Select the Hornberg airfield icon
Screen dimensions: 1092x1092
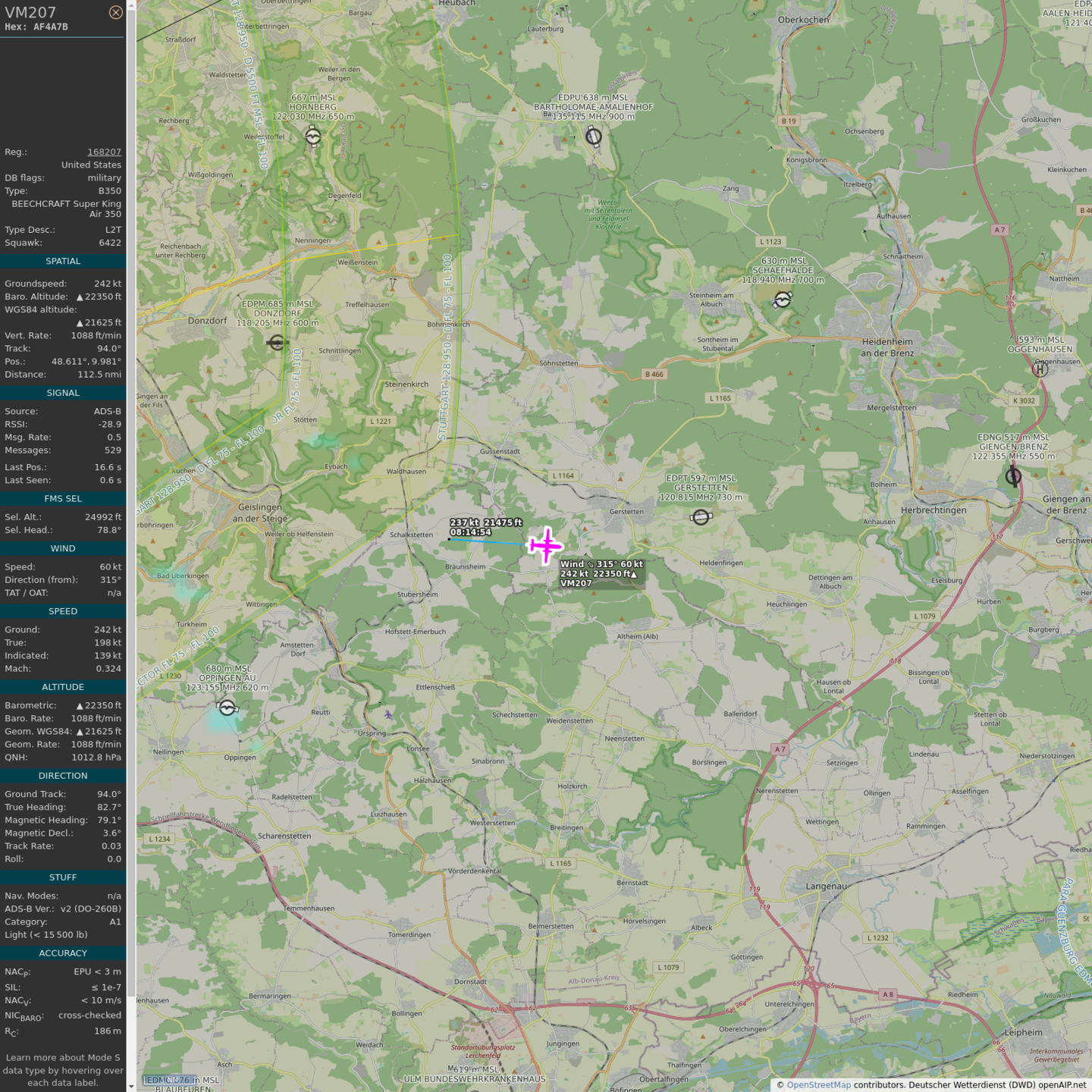(313, 136)
